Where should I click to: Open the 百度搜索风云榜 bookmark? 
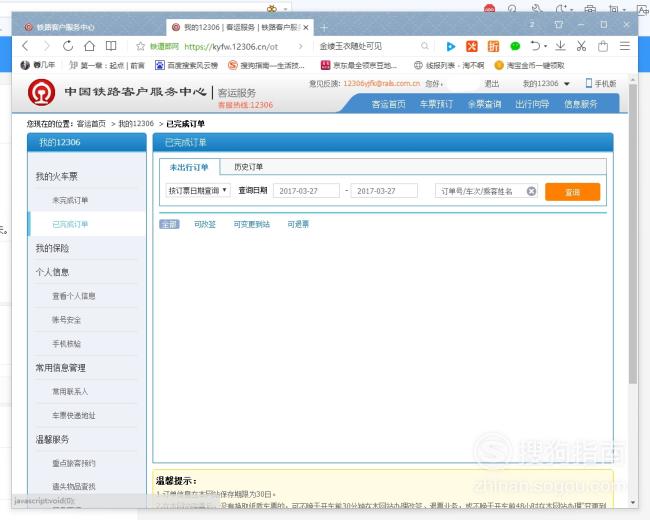pyautogui.click(x=186, y=66)
